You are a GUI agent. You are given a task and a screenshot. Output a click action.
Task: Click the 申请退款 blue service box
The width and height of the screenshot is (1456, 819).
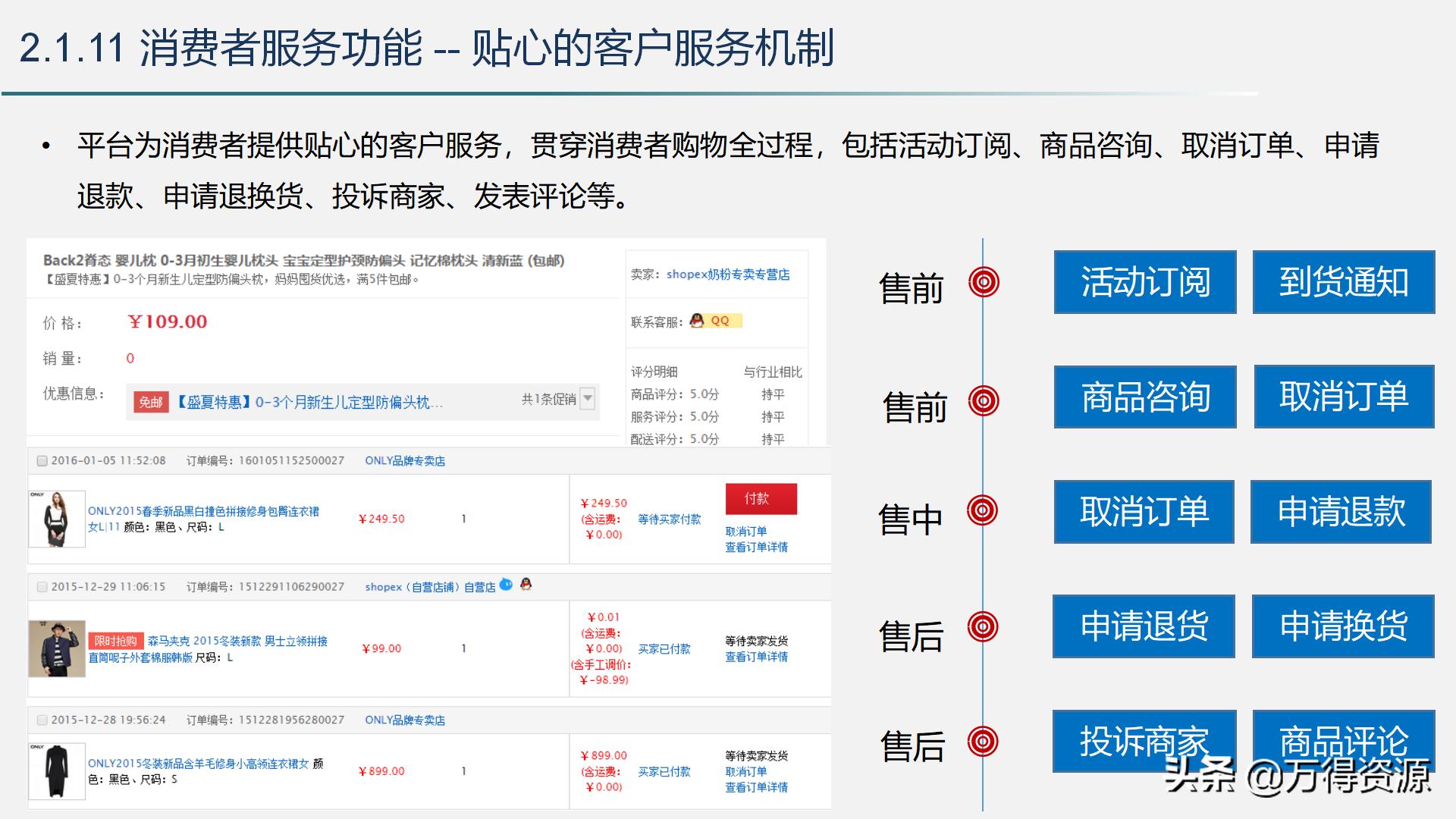1341,513
